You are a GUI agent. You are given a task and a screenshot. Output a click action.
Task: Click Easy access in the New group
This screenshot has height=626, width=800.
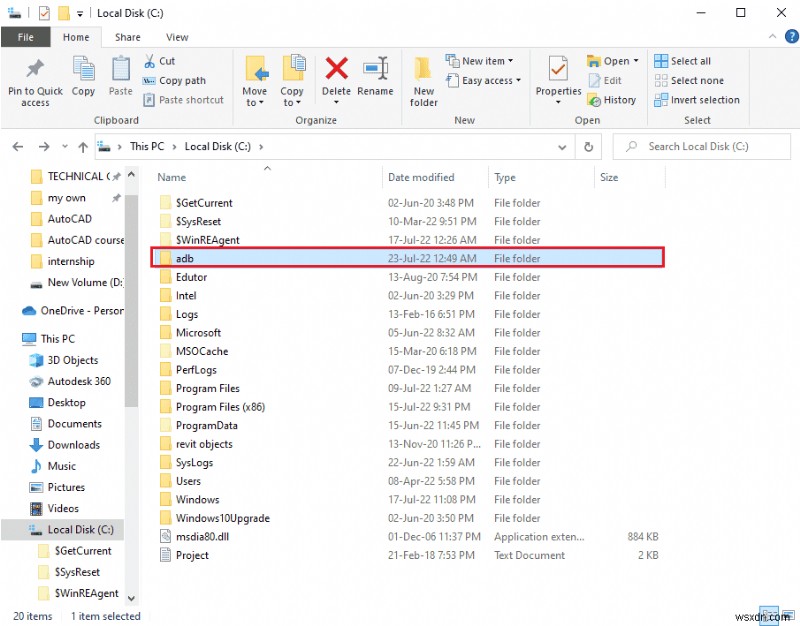tap(484, 81)
